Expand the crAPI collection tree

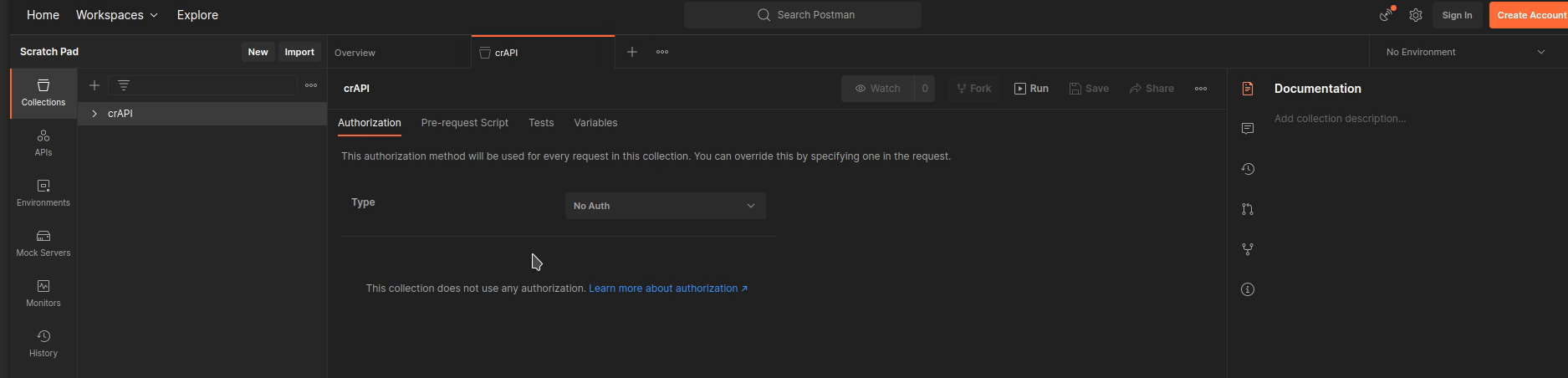pos(94,114)
